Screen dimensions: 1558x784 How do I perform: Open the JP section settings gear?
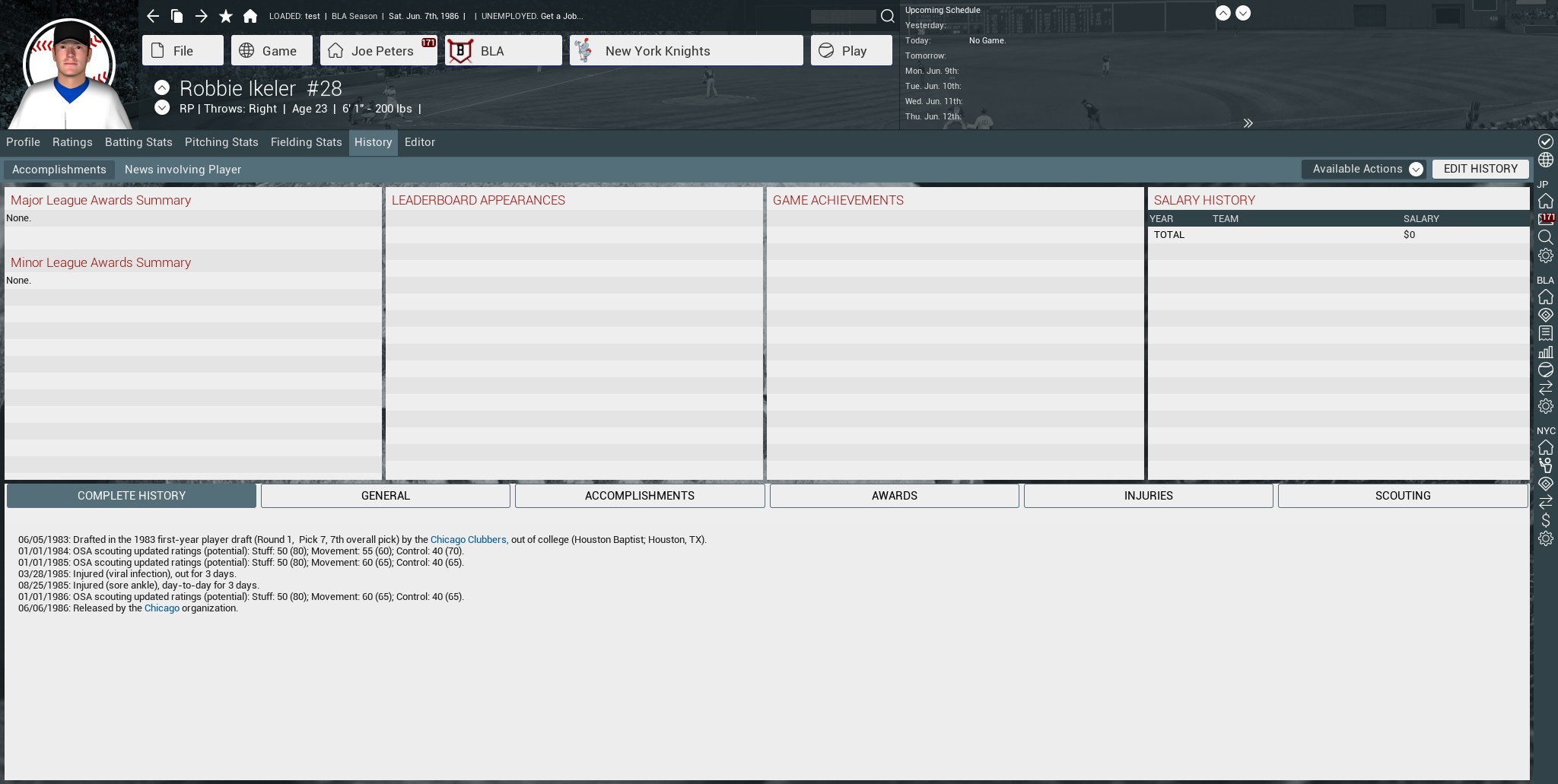click(x=1545, y=256)
